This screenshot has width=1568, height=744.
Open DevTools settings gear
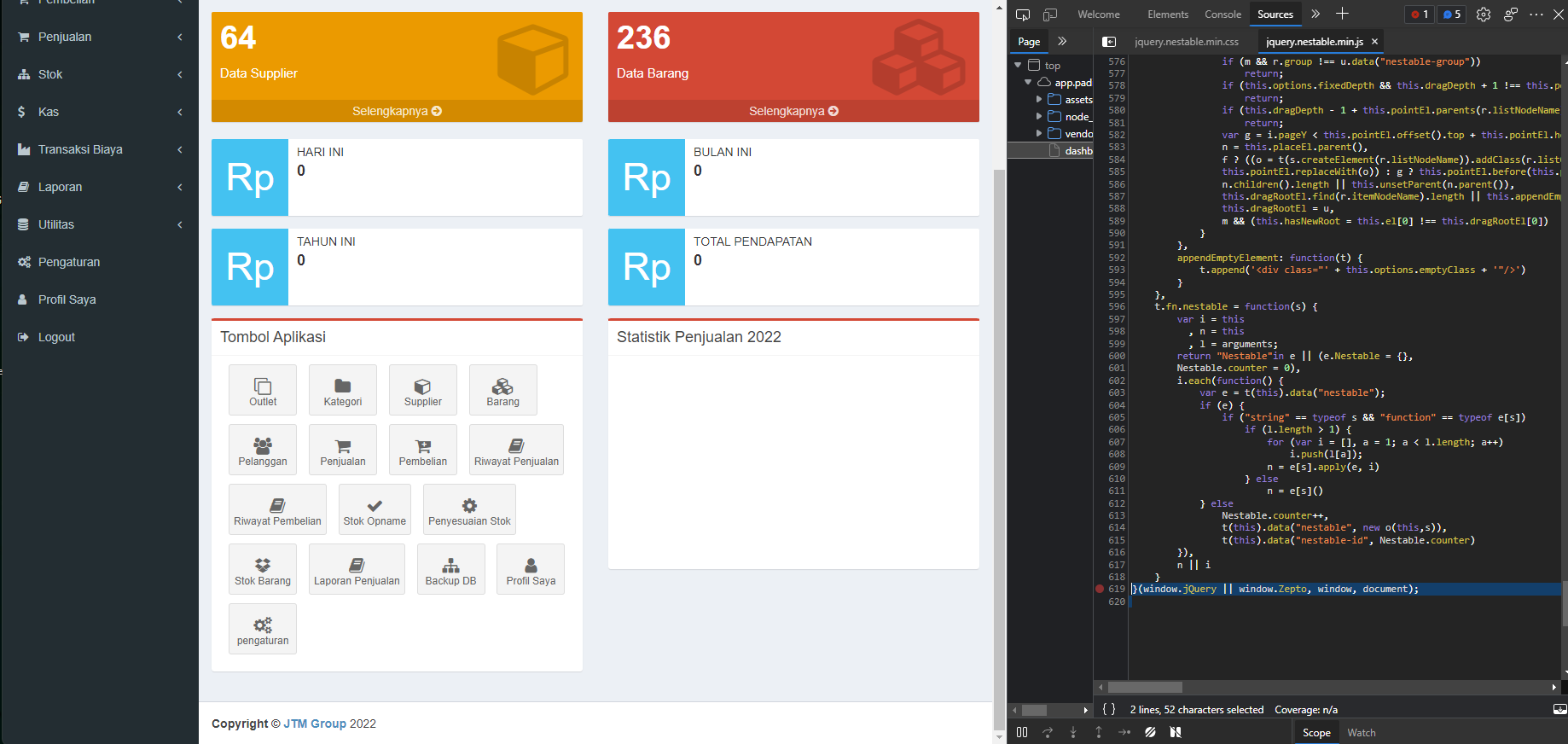[x=1484, y=15]
